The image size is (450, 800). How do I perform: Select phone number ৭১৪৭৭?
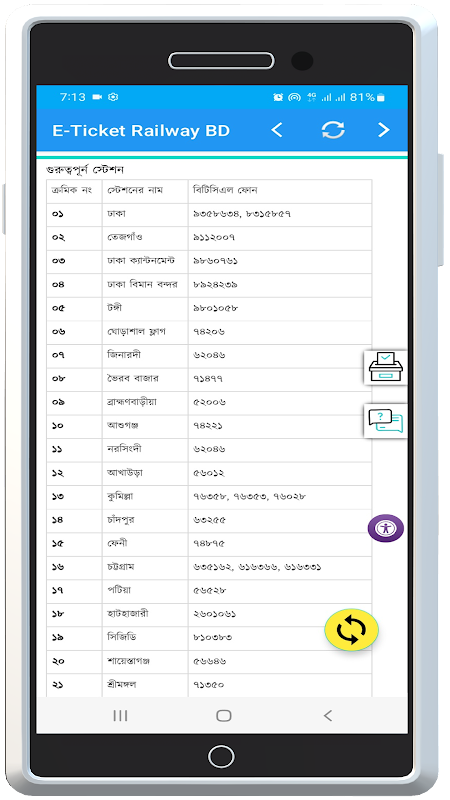pos(208,379)
